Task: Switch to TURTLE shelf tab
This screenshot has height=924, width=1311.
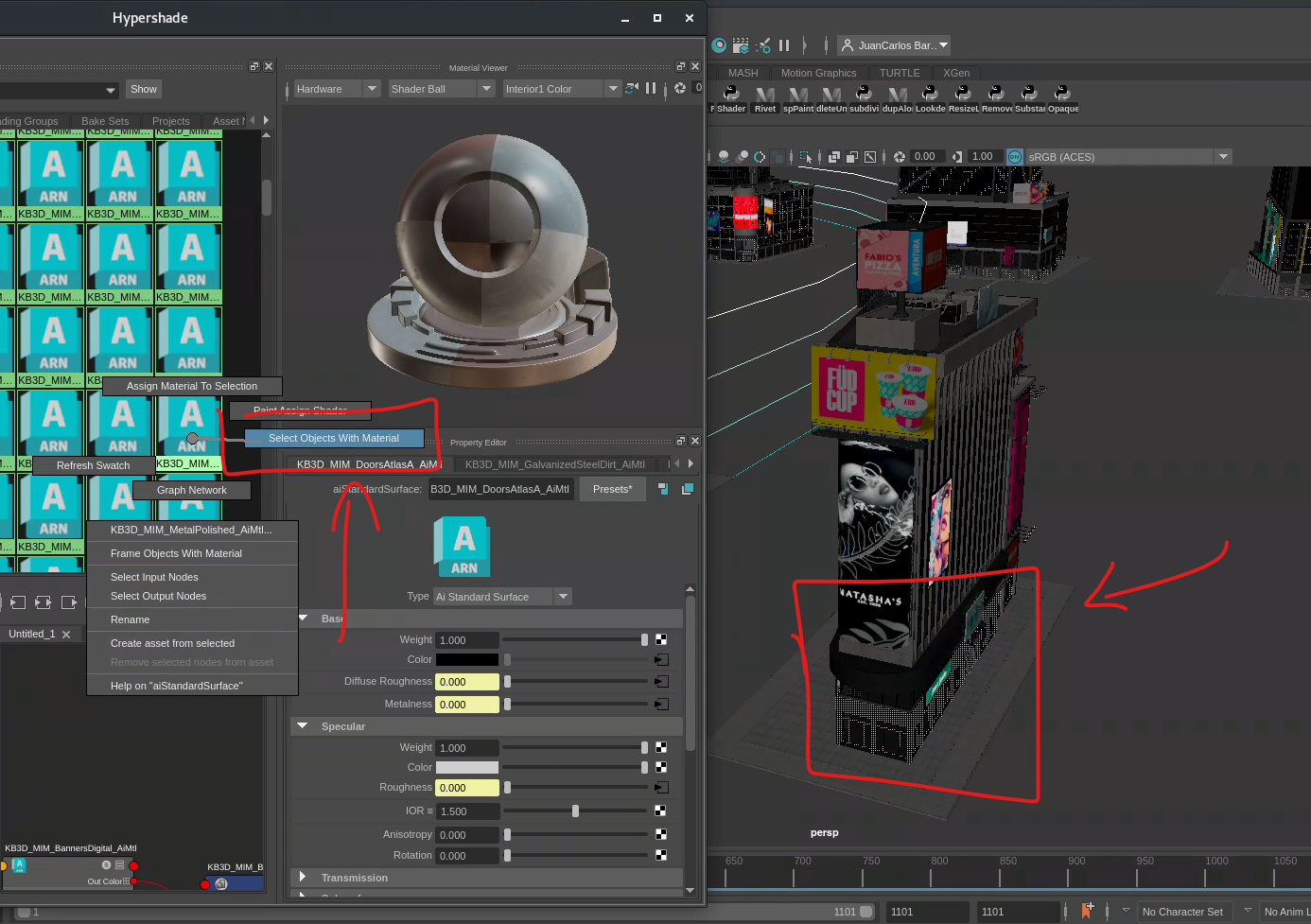Action: point(900,73)
